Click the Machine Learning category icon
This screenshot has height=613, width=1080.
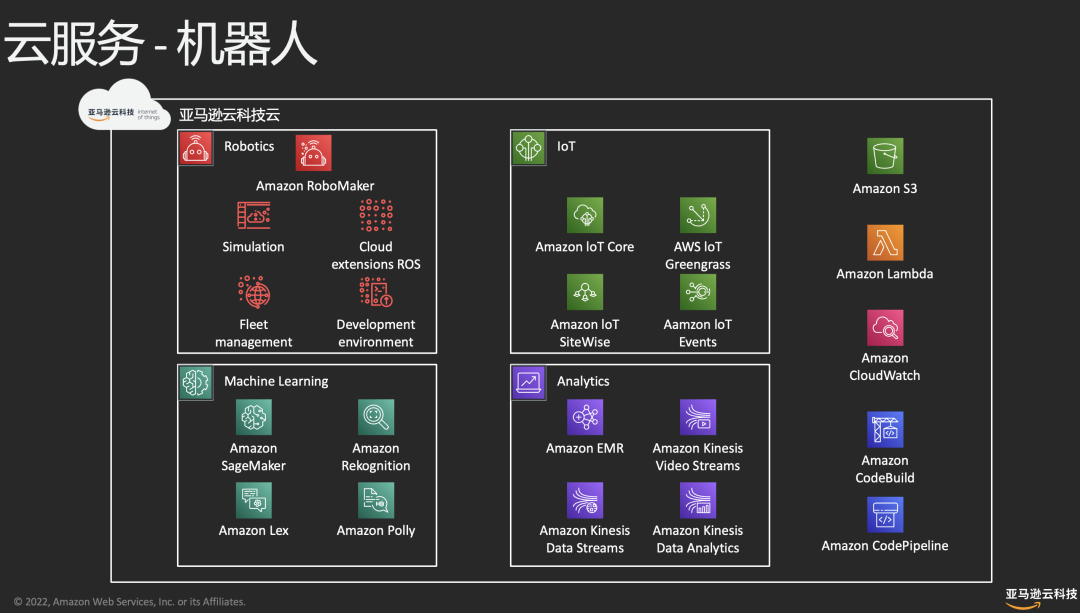point(196,382)
